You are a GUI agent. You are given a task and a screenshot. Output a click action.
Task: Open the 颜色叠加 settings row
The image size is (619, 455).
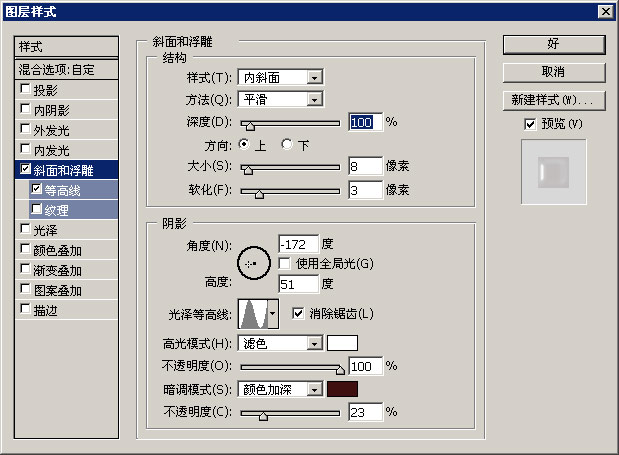66,250
